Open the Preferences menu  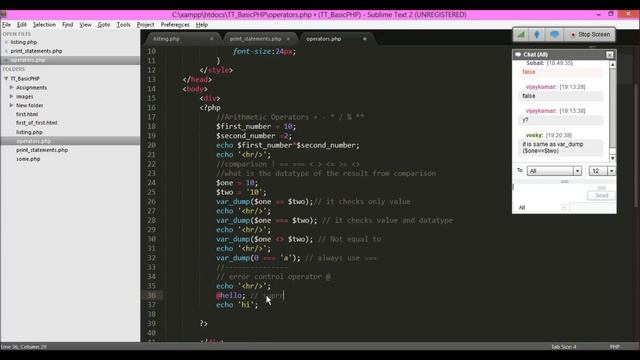[175, 25]
